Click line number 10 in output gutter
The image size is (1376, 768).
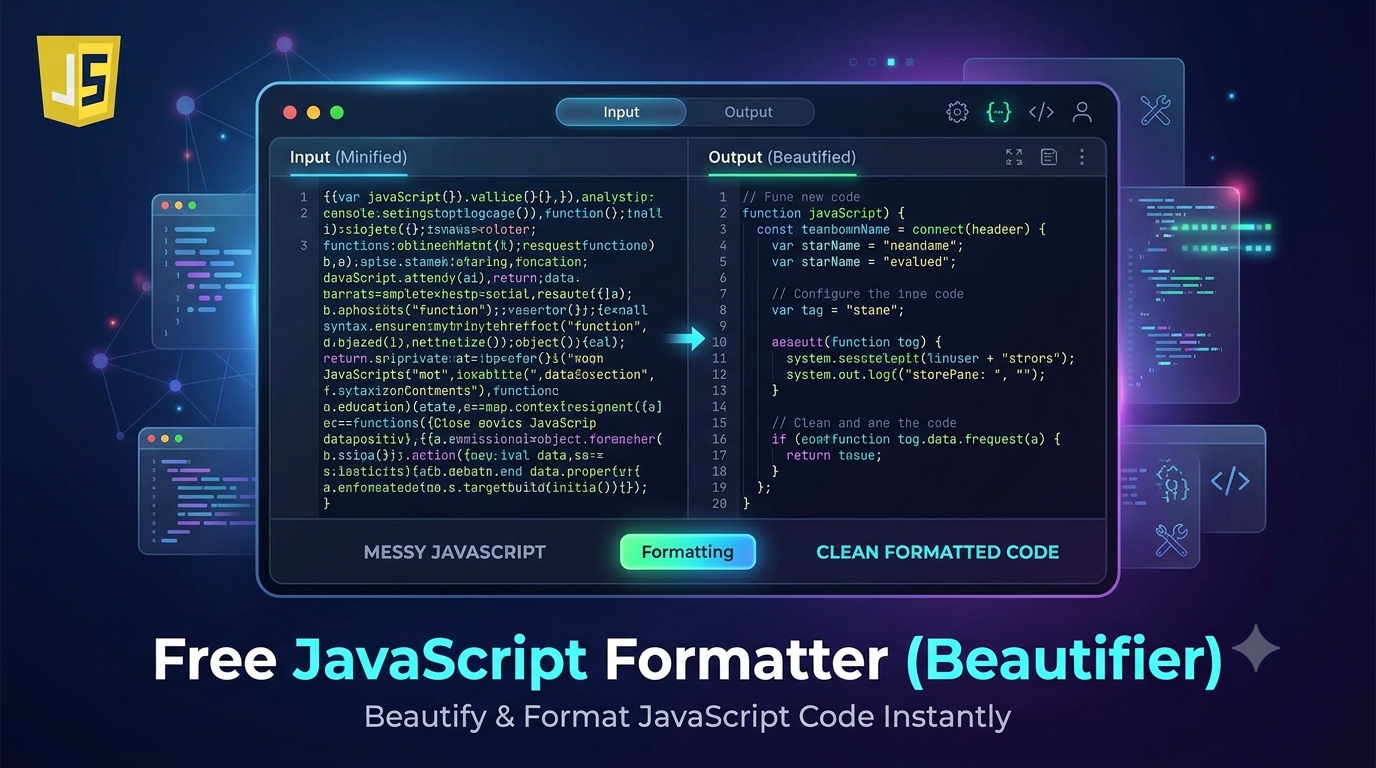(719, 342)
